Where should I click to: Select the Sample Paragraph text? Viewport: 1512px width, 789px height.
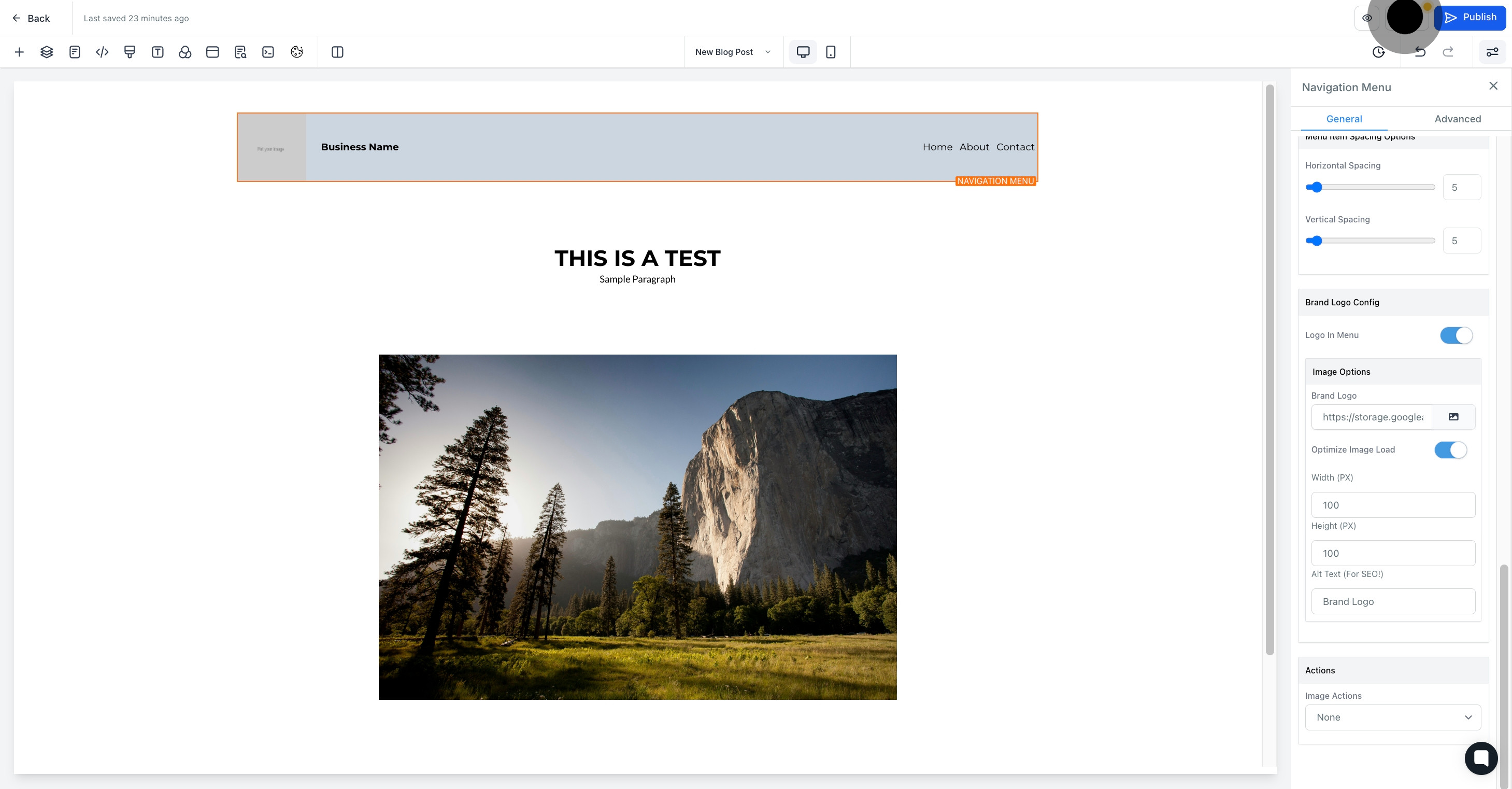pyautogui.click(x=637, y=279)
